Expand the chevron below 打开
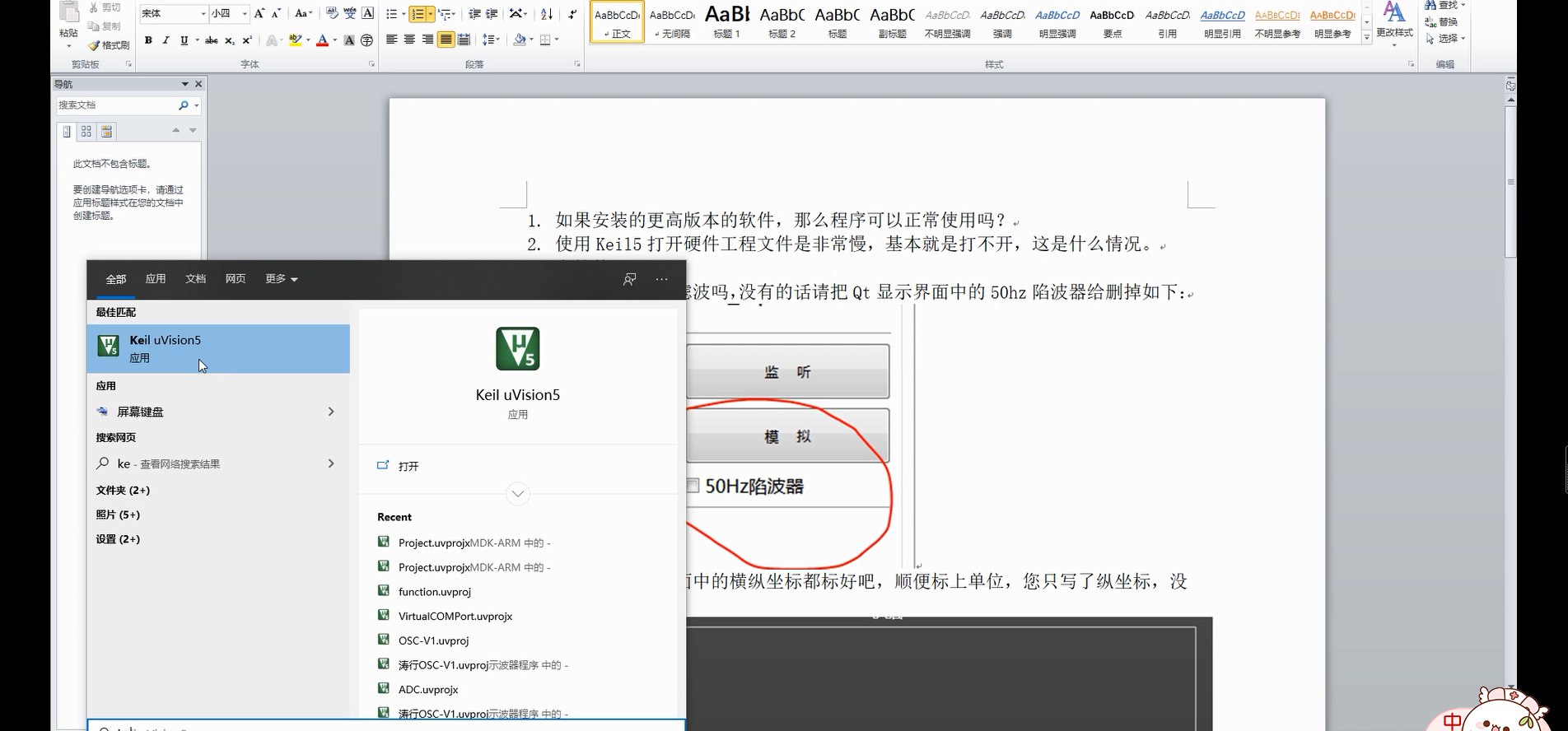 pyautogui.click(x=518, y=494)
